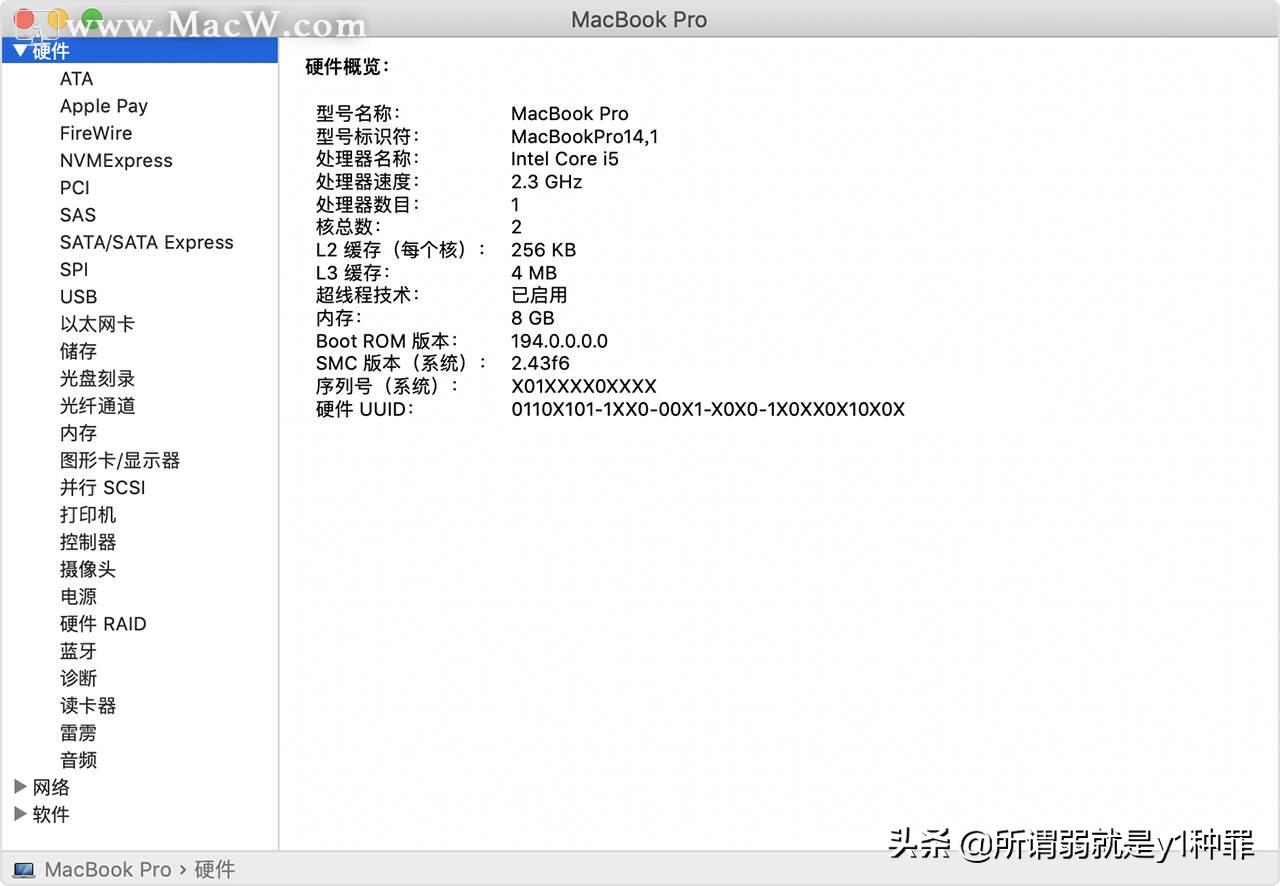Screen dimensions: 1280x886
Task: Select 电源 to check power info
Action: coord(78,596)
